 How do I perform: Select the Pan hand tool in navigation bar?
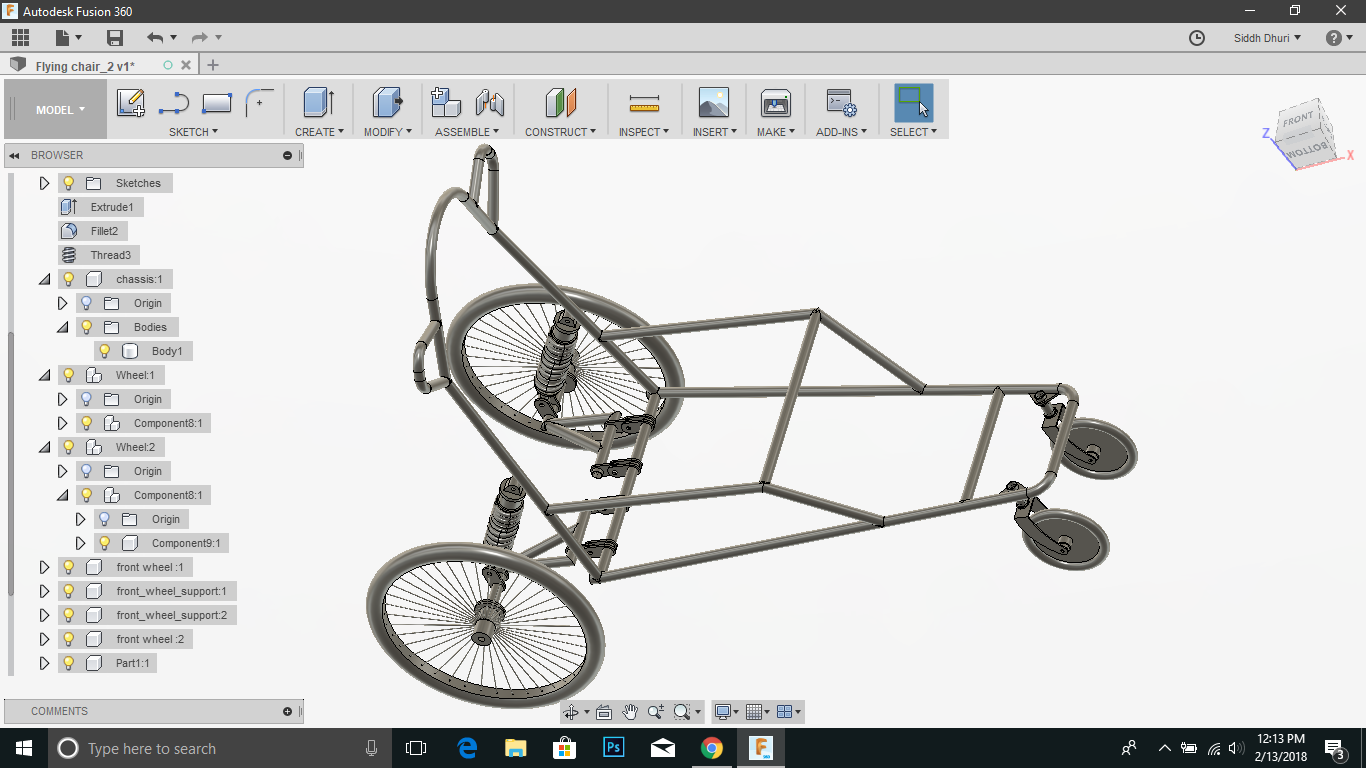click(630, 712)
